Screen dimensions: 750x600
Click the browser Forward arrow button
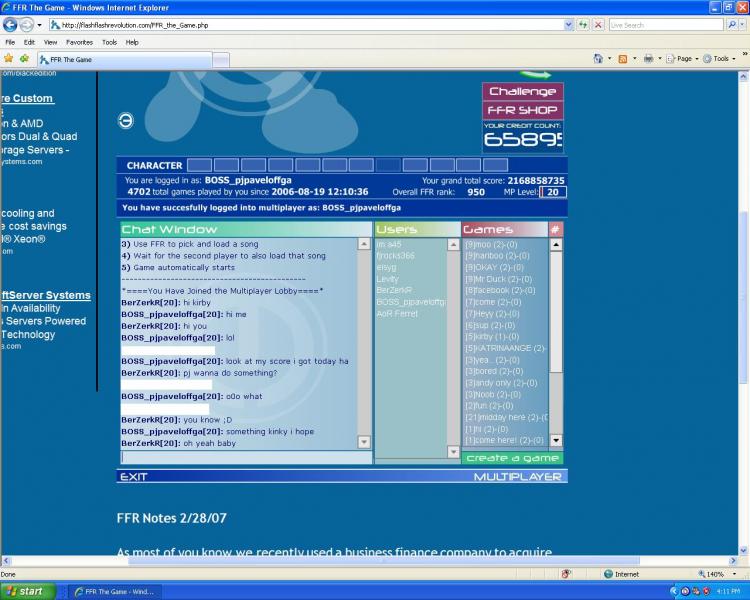26,25
